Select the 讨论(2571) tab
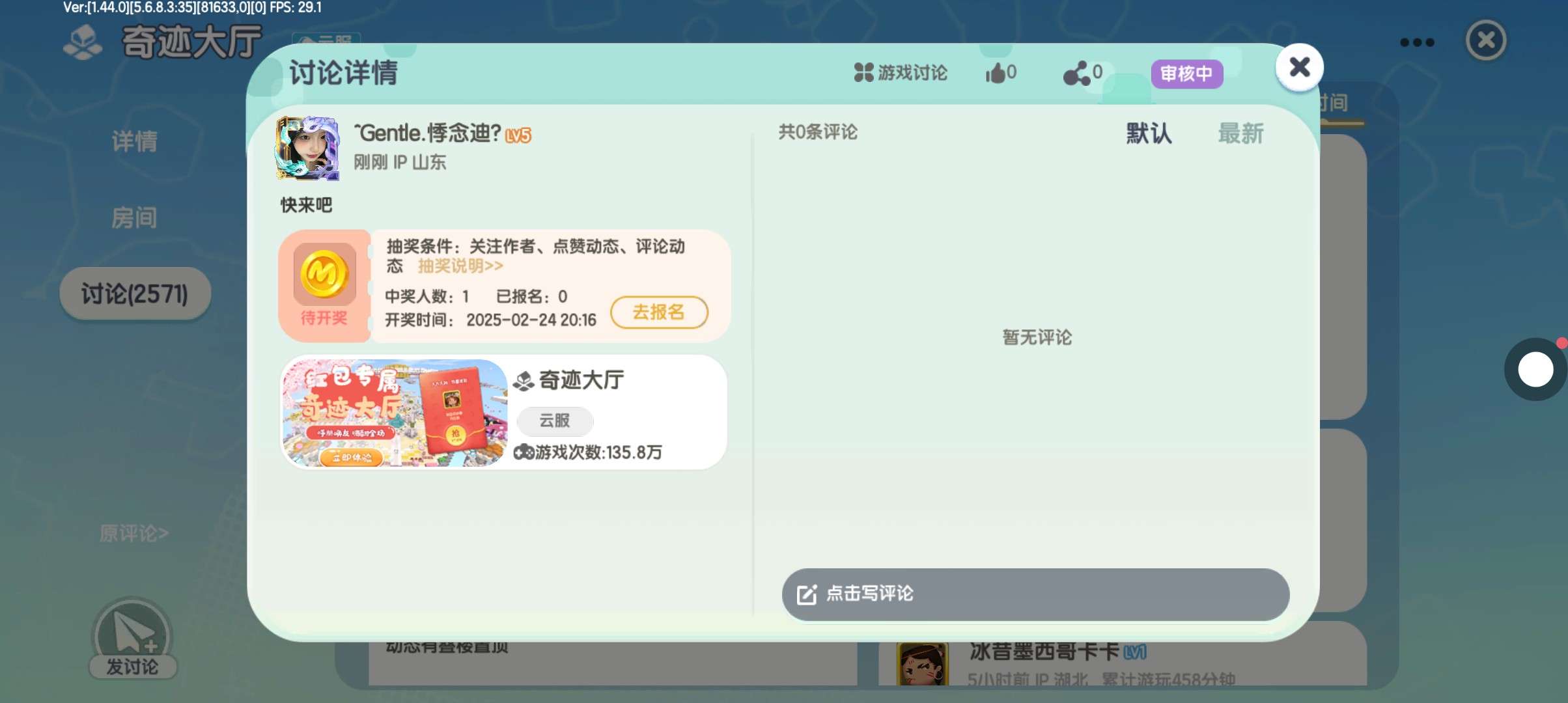1568x703 pixels. tap(135, 294)
